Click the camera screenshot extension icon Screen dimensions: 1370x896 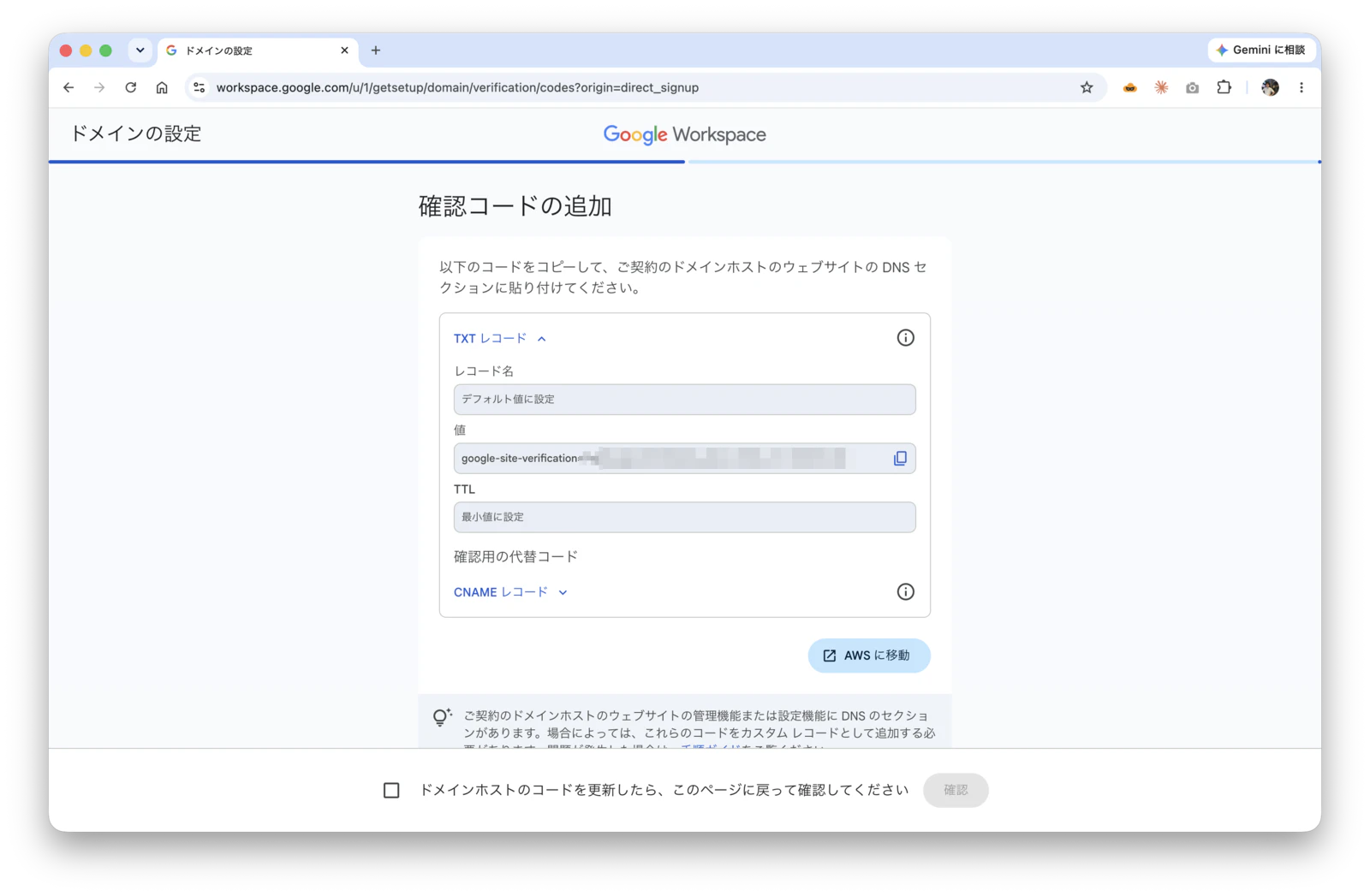coord(1192,87)
